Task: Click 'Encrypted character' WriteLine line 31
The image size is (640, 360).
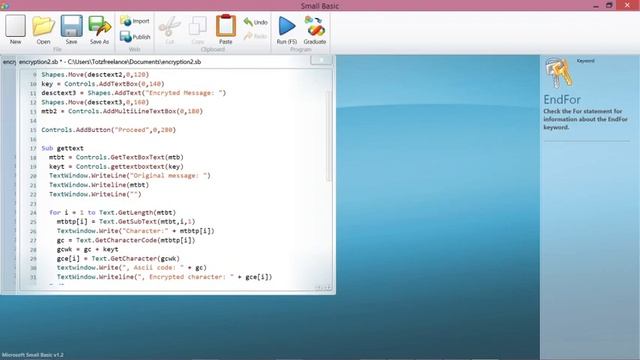Action: pyautogui.click(x=164, y=277)
